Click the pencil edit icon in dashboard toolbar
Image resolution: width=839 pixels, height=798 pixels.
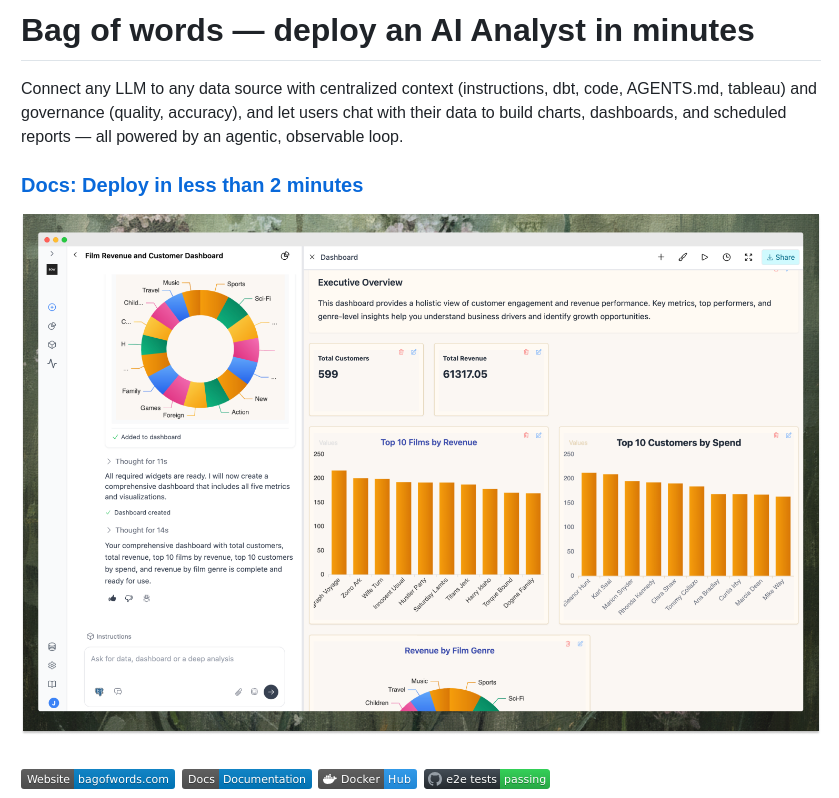point(683,257)
